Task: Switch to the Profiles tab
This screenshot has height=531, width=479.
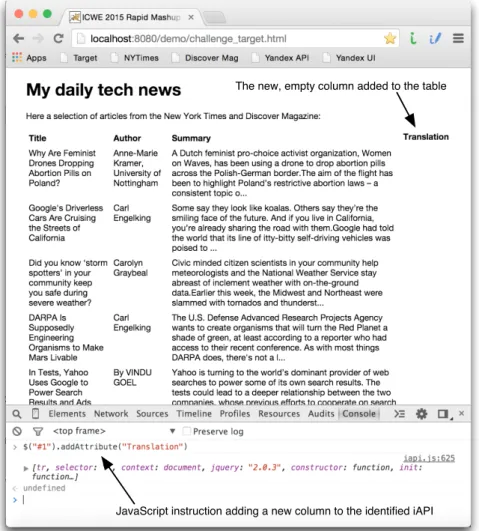Action: click(235, 414)
